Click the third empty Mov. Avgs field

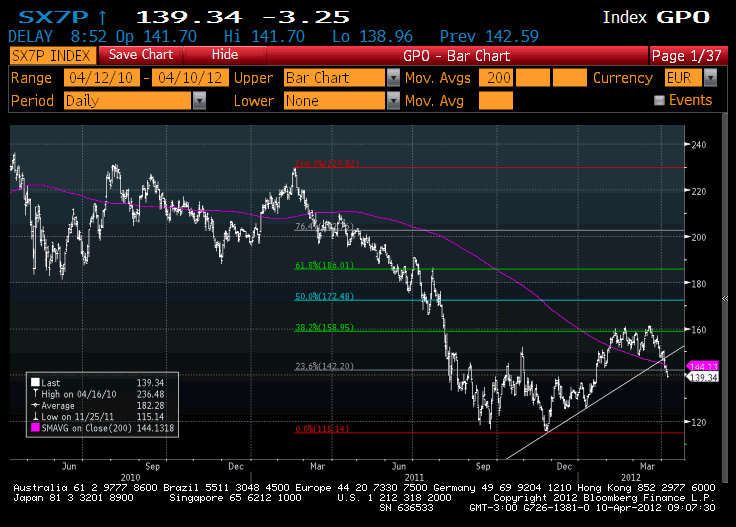pyautogui.click(x=570, y=78)
